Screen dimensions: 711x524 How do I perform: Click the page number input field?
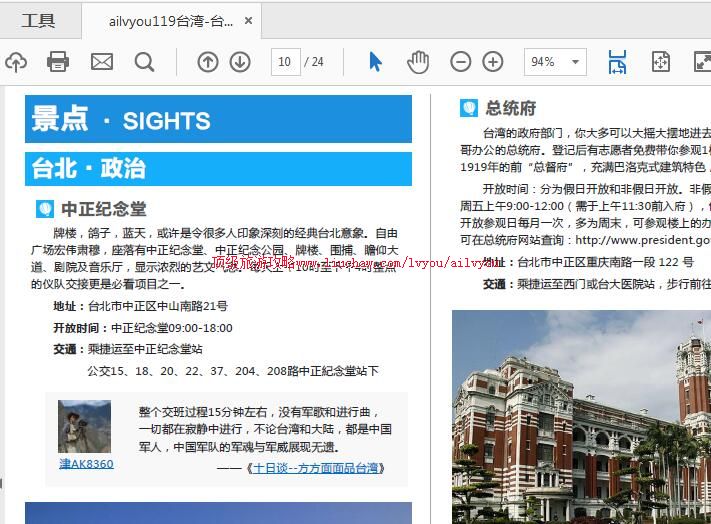click(x=285, y=62)
